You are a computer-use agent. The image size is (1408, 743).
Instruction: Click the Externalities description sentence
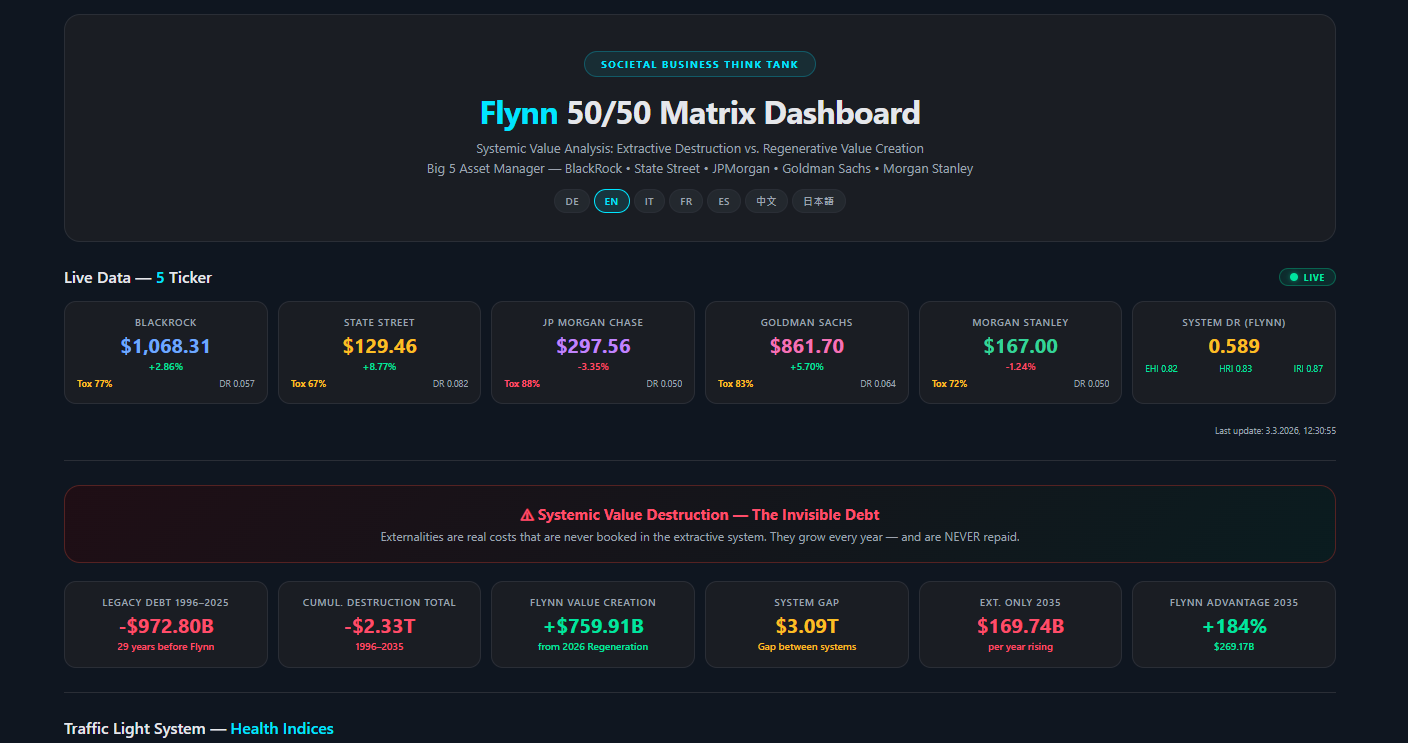pos(700,537)
